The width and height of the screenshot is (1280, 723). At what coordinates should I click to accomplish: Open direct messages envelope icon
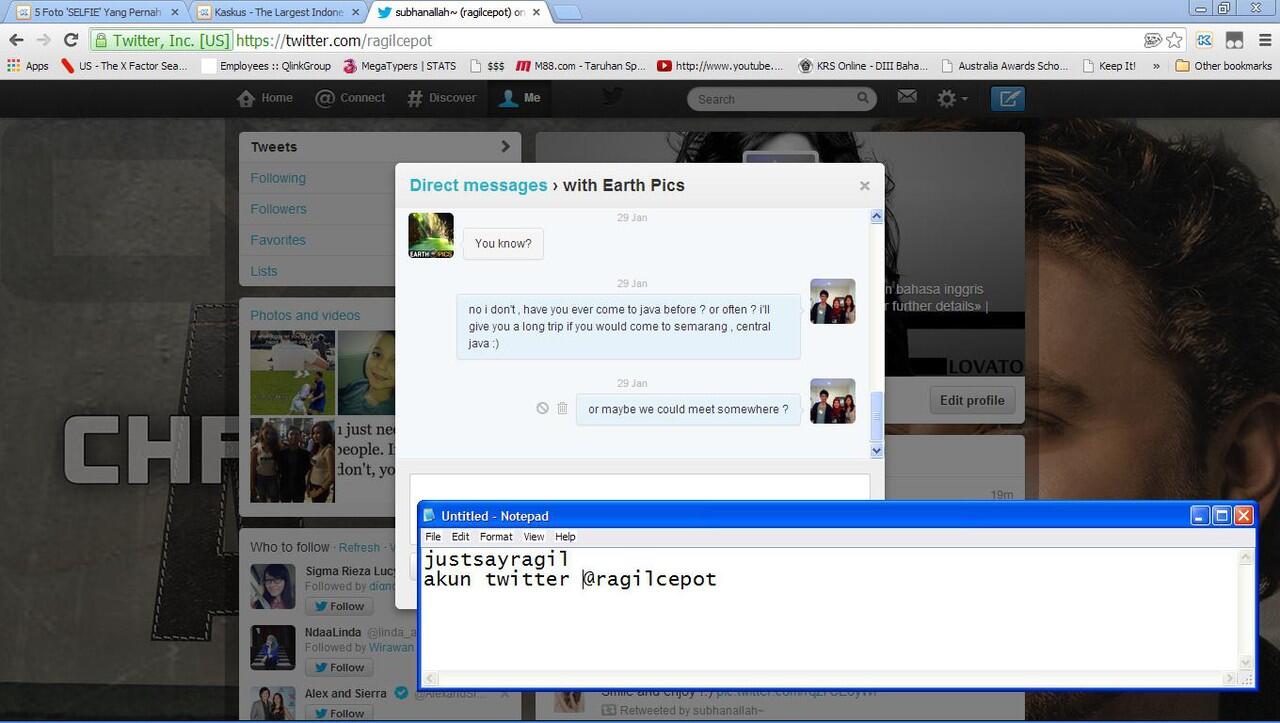907,97
